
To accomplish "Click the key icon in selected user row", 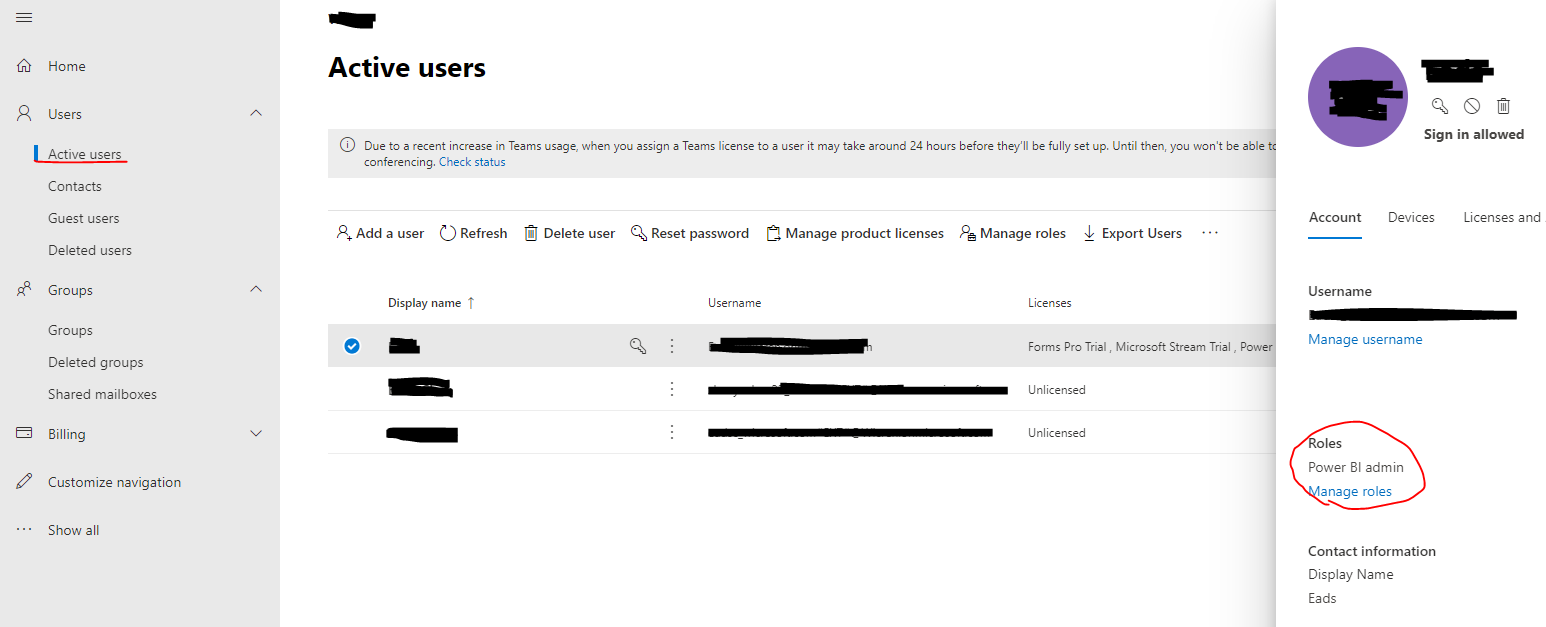I will 637,346.
